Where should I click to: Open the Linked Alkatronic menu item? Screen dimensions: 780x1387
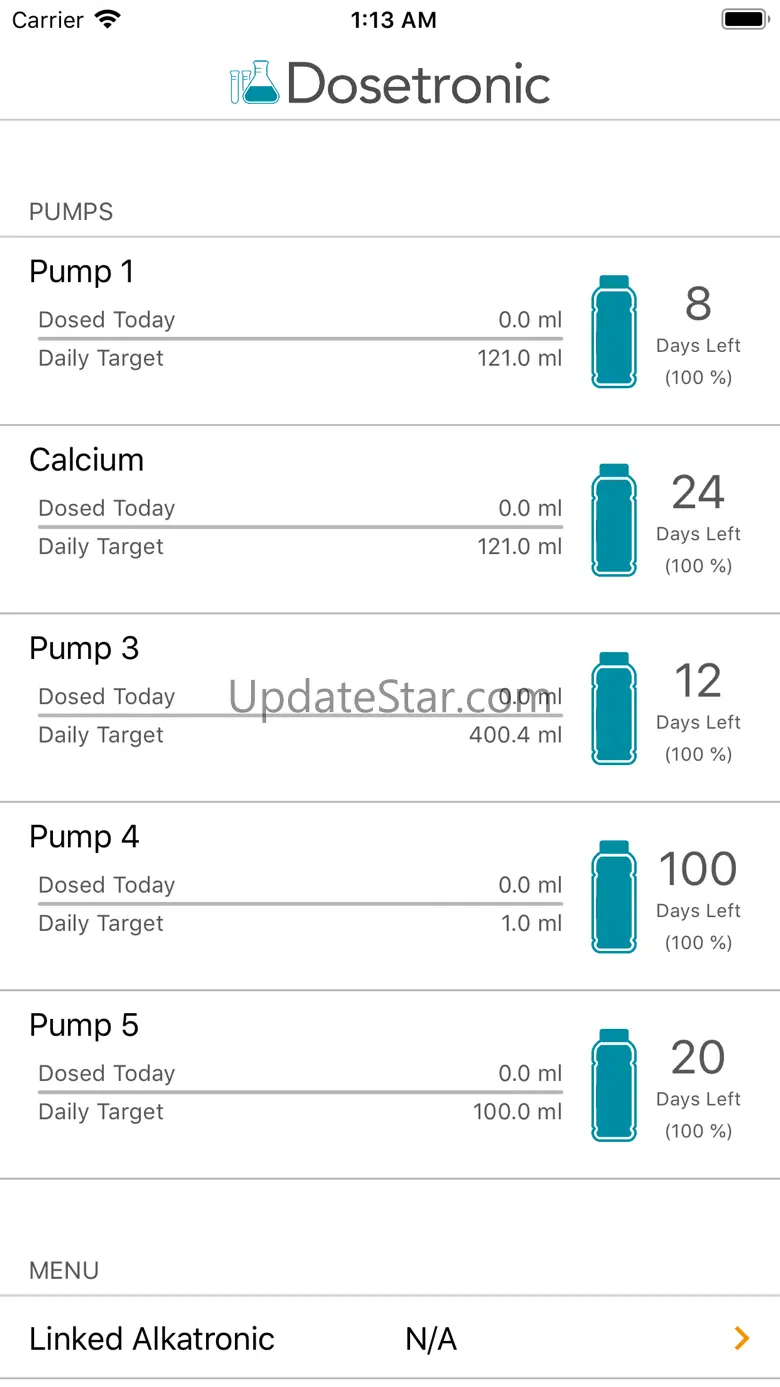(x=152, y=1338)
